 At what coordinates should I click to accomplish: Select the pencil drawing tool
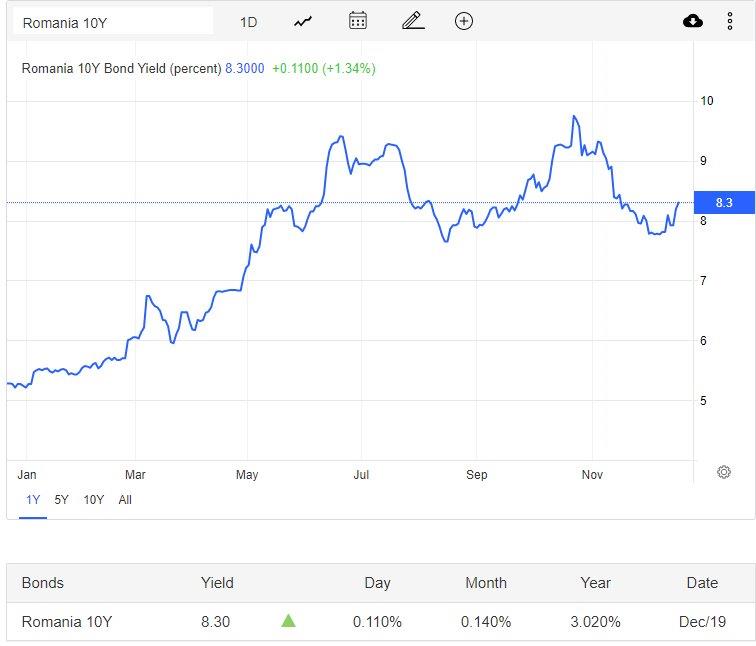413,21
